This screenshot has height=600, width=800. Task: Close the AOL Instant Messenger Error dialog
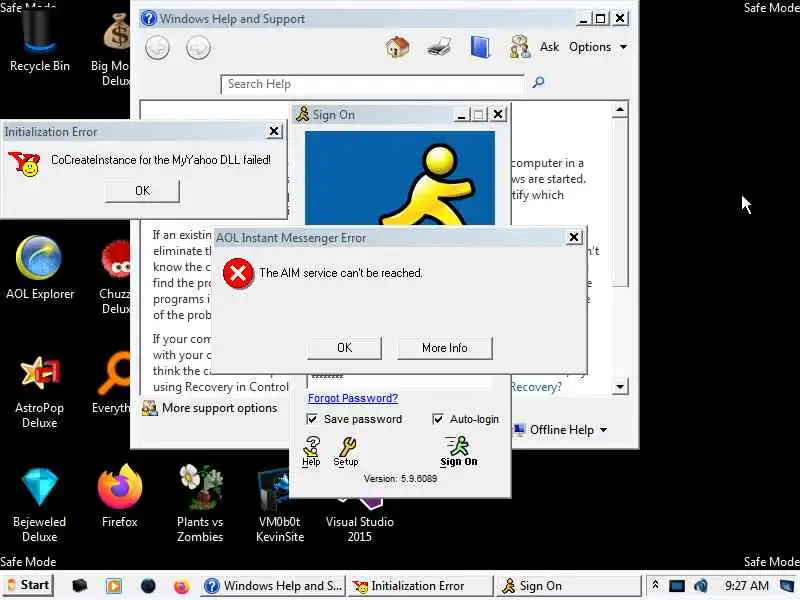tap(574, 237)
